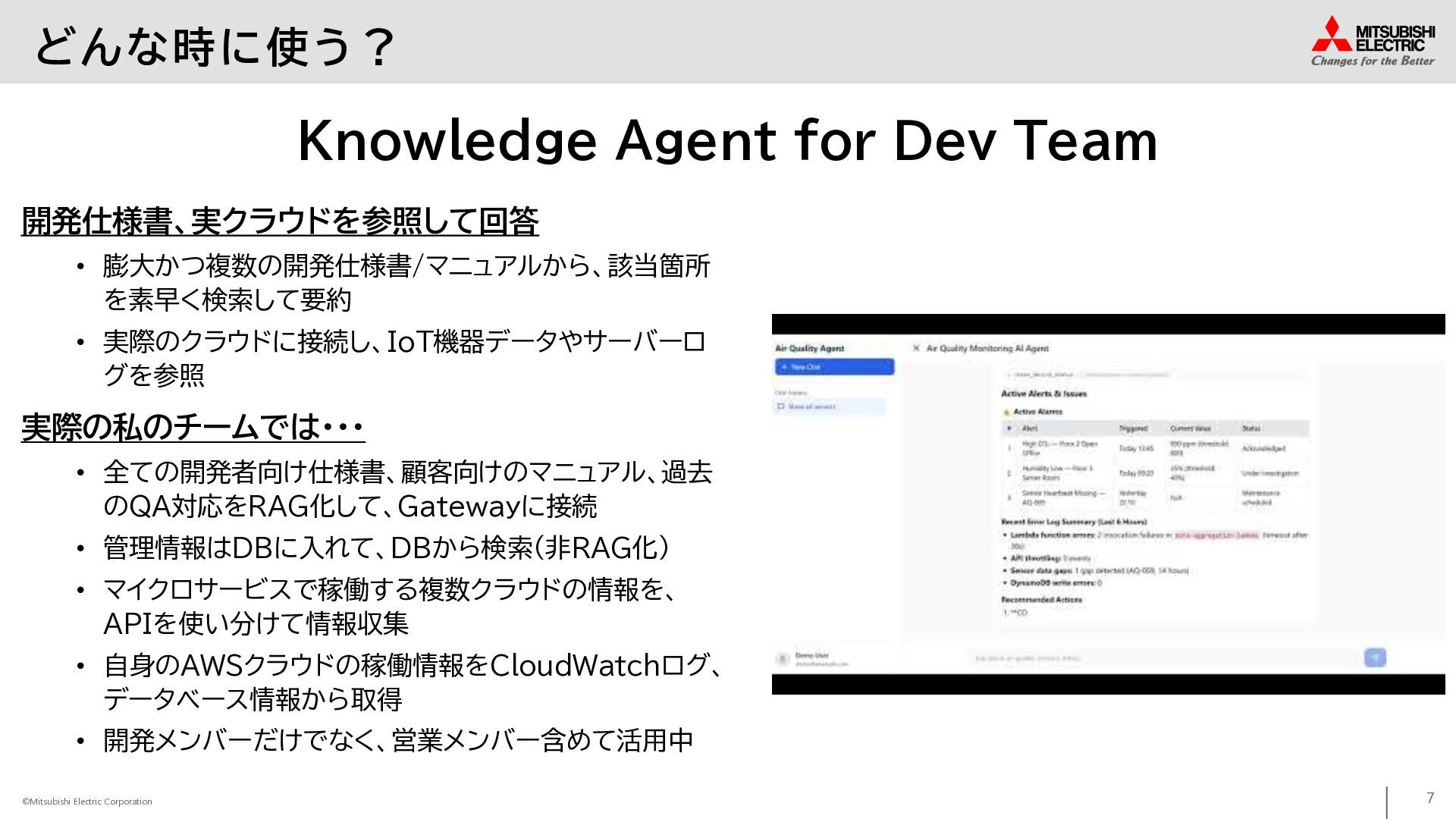Click the warning icon next to Active Alarms
The image size is (1456, 819).
click(x=1007, y=412)
